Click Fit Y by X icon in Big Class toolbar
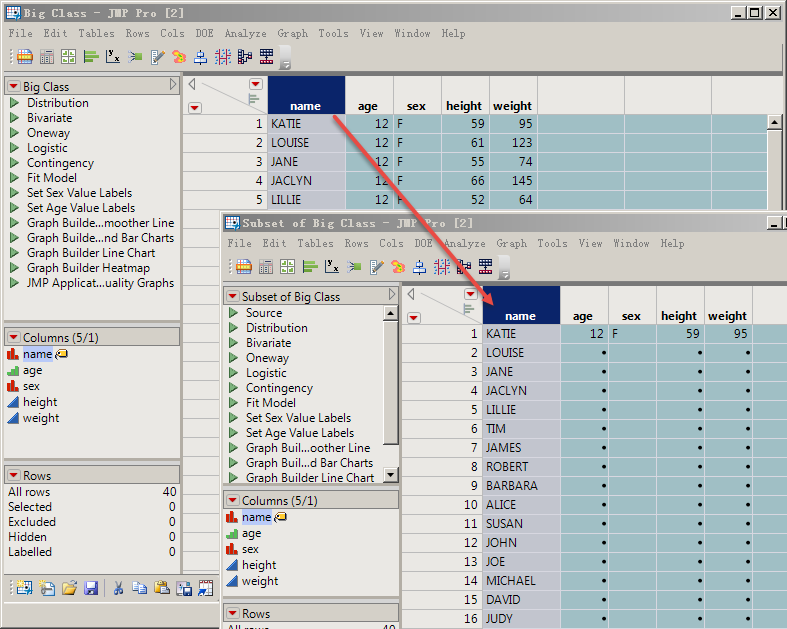 coord(112,57)
